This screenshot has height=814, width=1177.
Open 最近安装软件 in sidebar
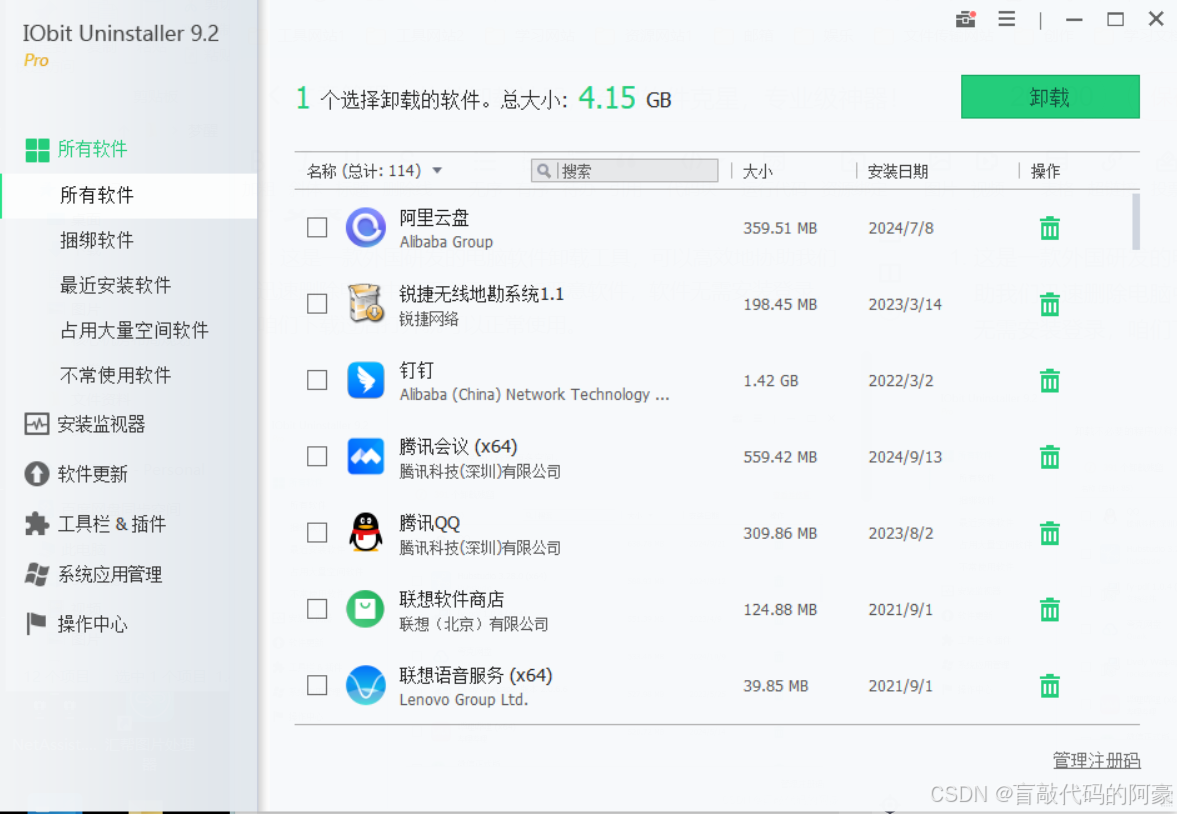[115, 285]
